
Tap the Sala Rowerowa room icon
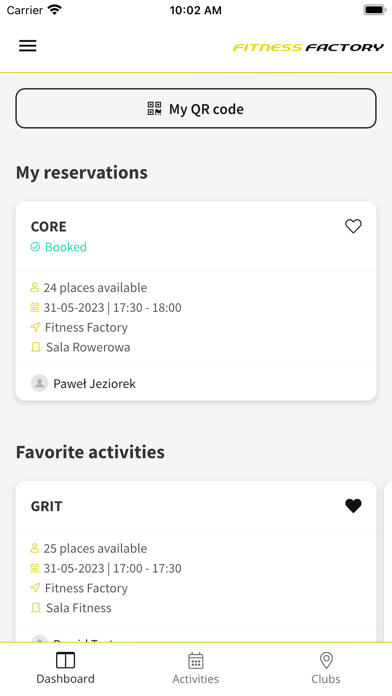tap(36, 347)
